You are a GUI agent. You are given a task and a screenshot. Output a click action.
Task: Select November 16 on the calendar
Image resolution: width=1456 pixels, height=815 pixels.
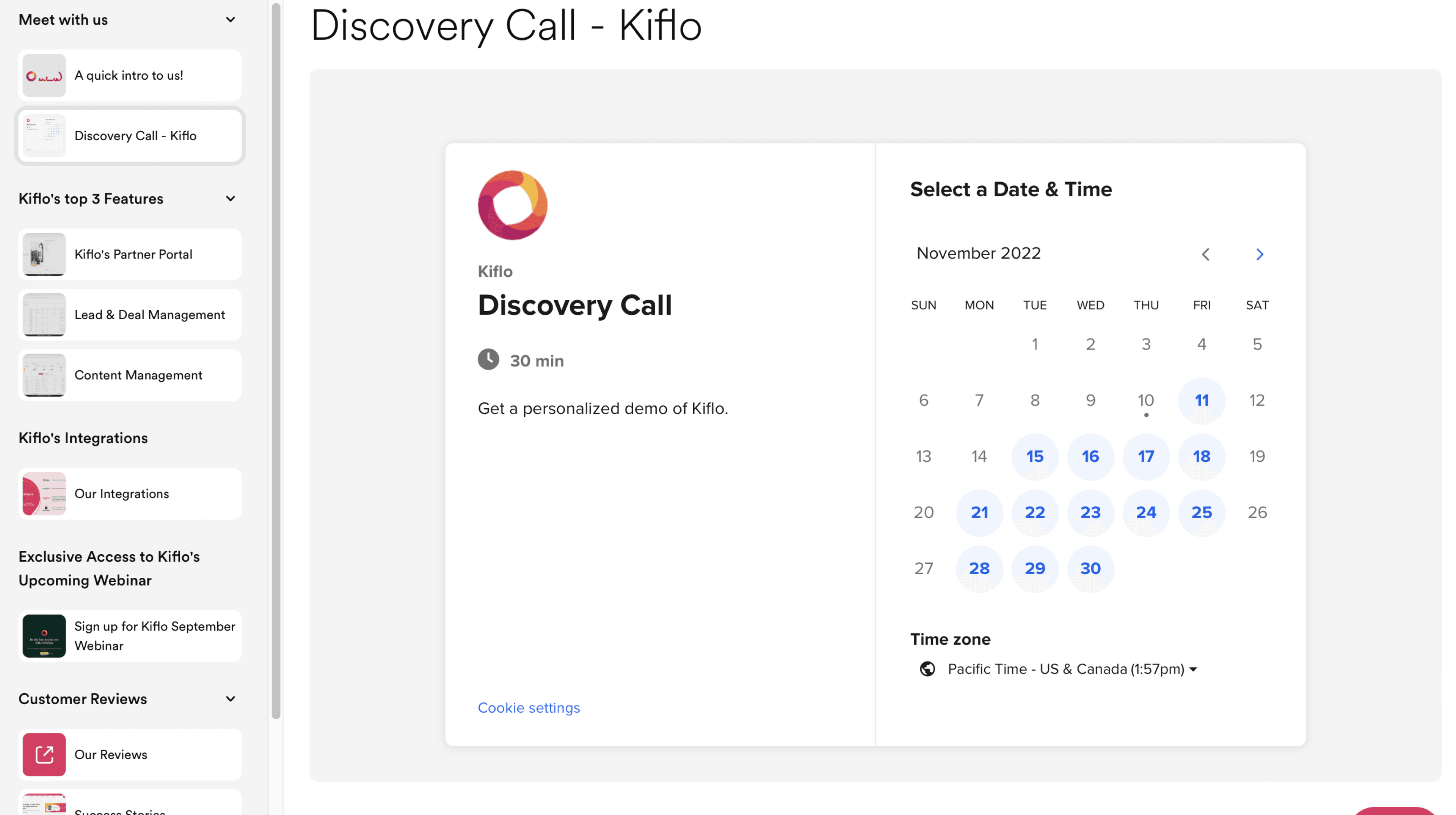click(x=1090, y=457)
